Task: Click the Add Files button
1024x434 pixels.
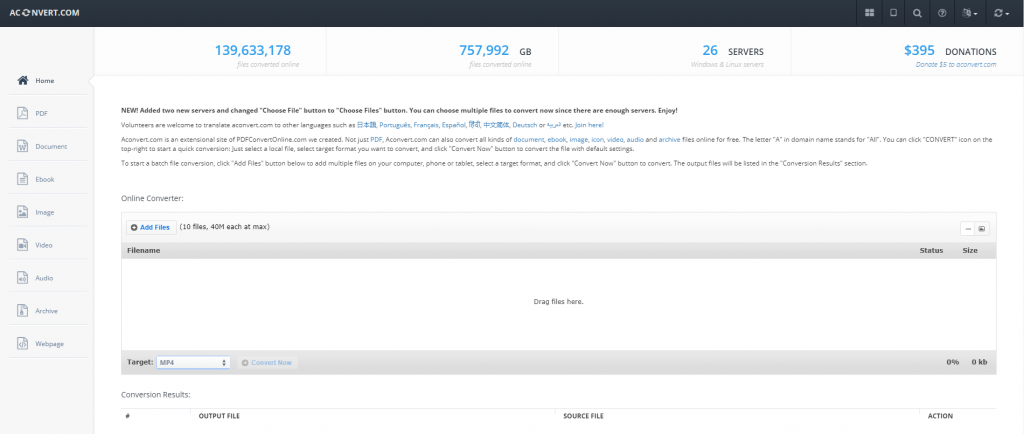Action: click(150, 227)
